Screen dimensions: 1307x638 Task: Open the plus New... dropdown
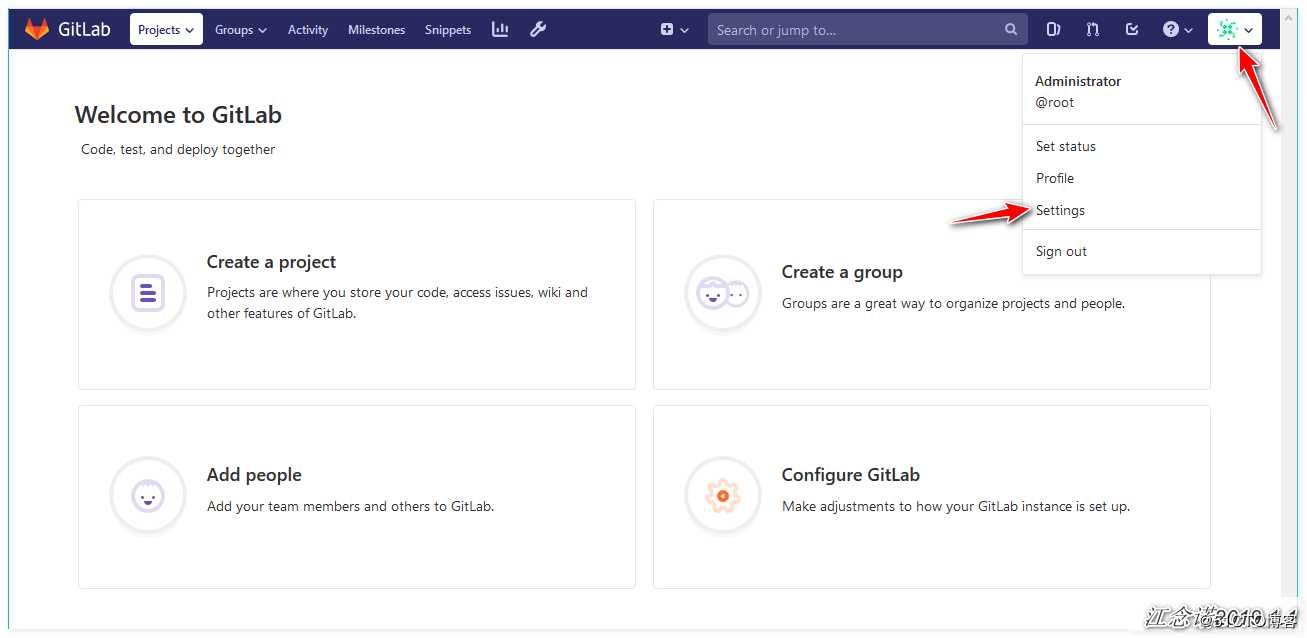(x=675, y=30)
